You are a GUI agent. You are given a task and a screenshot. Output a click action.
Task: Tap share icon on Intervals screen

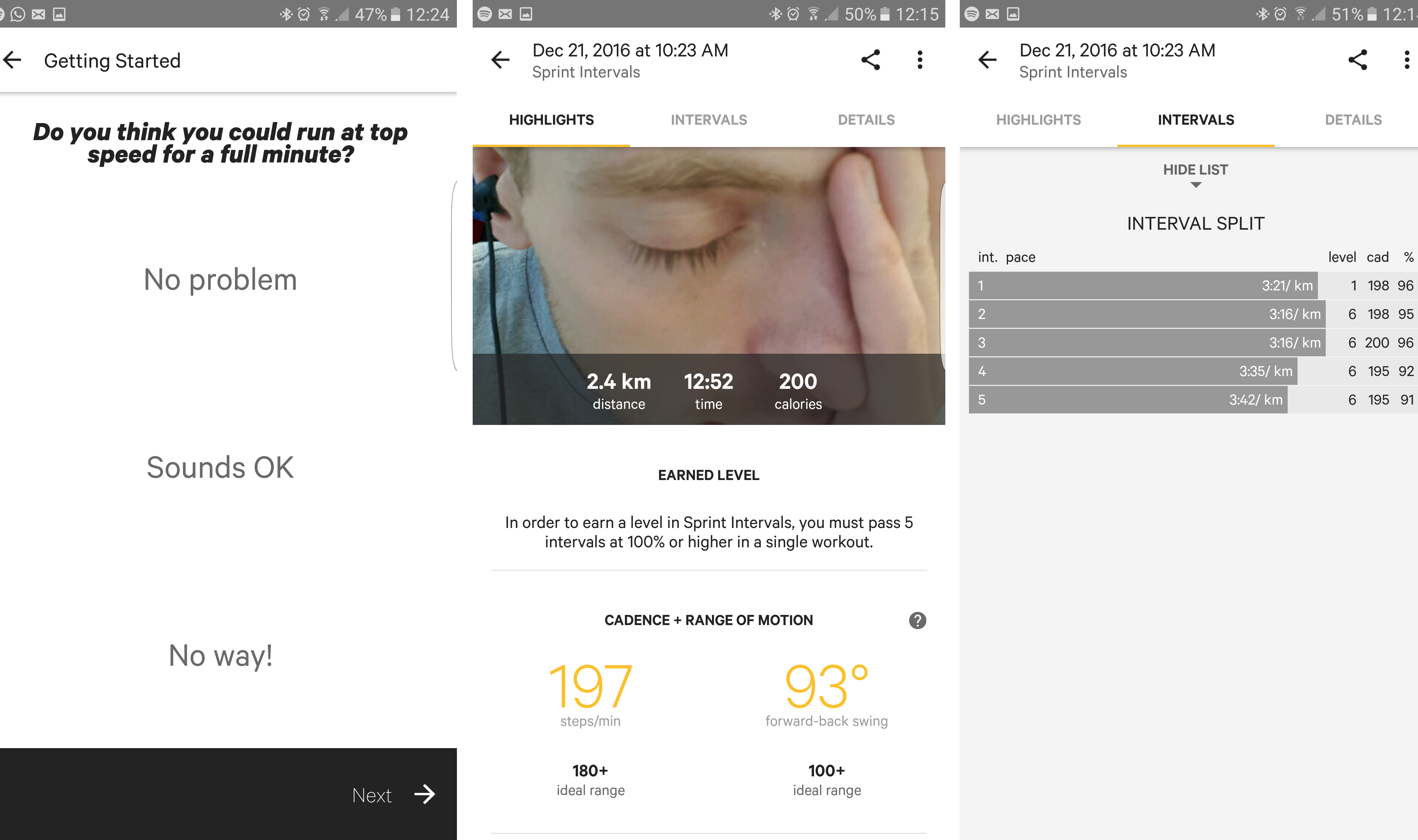pos(1357,60)
